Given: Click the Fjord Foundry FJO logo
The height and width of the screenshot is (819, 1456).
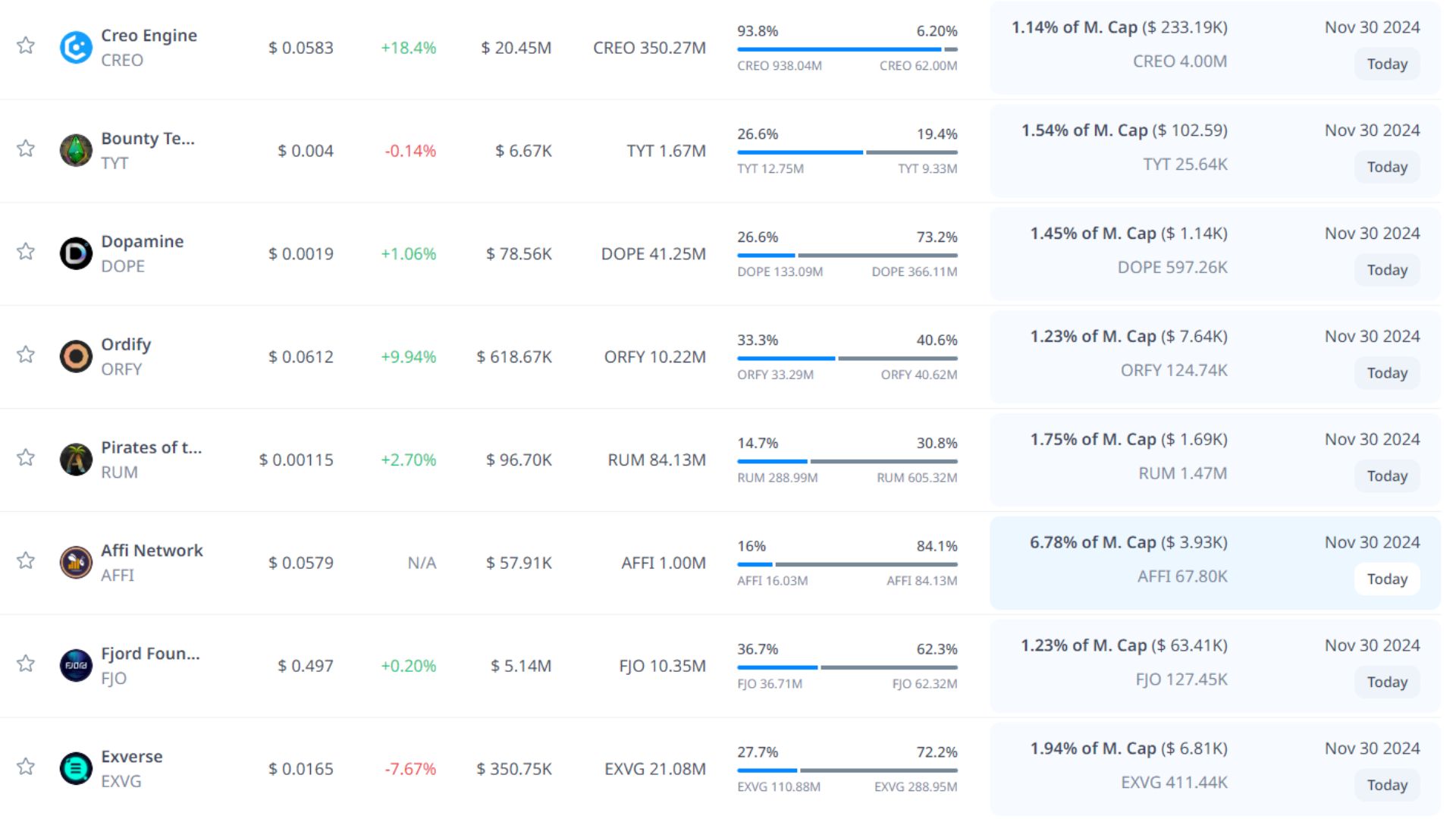Looking at the screenshot, I should click(x=76, y=666).
